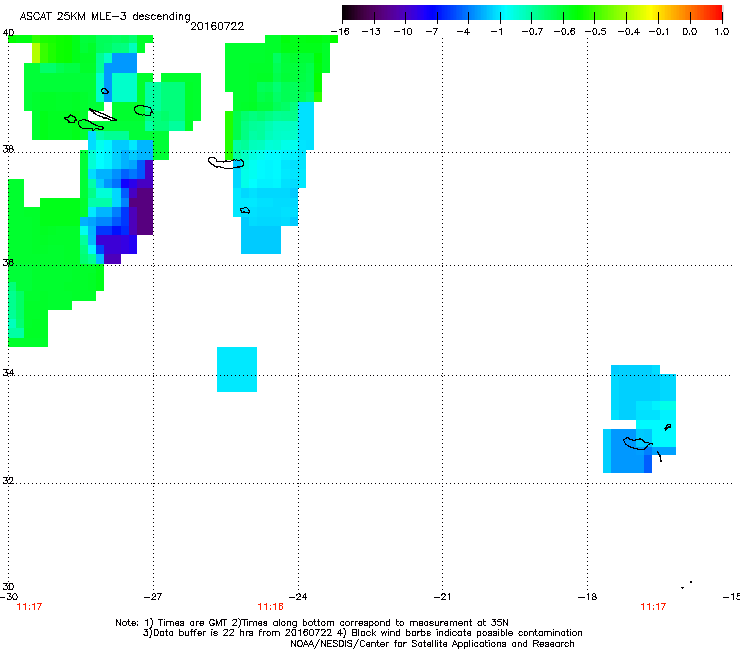This screenshot has width=740, height=650.
Task: Click the "-0.6" color scale label
Action: 564,32
